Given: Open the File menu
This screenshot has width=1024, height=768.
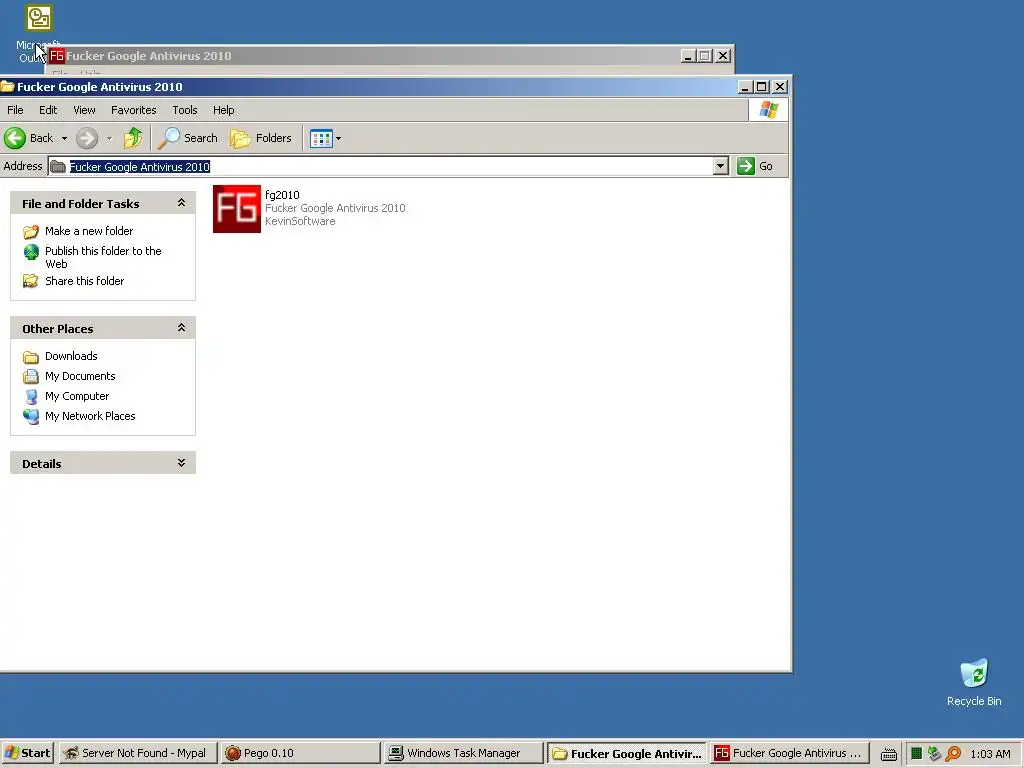Looking at the screenshot, I should [x=15, y=110].
